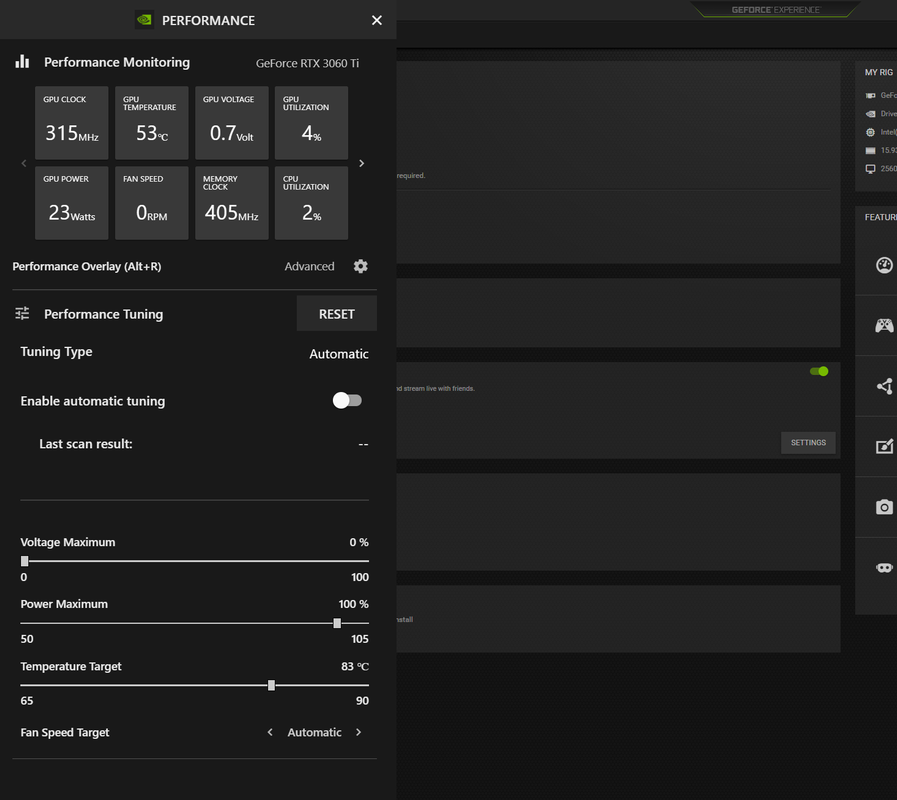Click the Power Maximum slider handle
The image size is (897, 800).
(x=337, y=623)
